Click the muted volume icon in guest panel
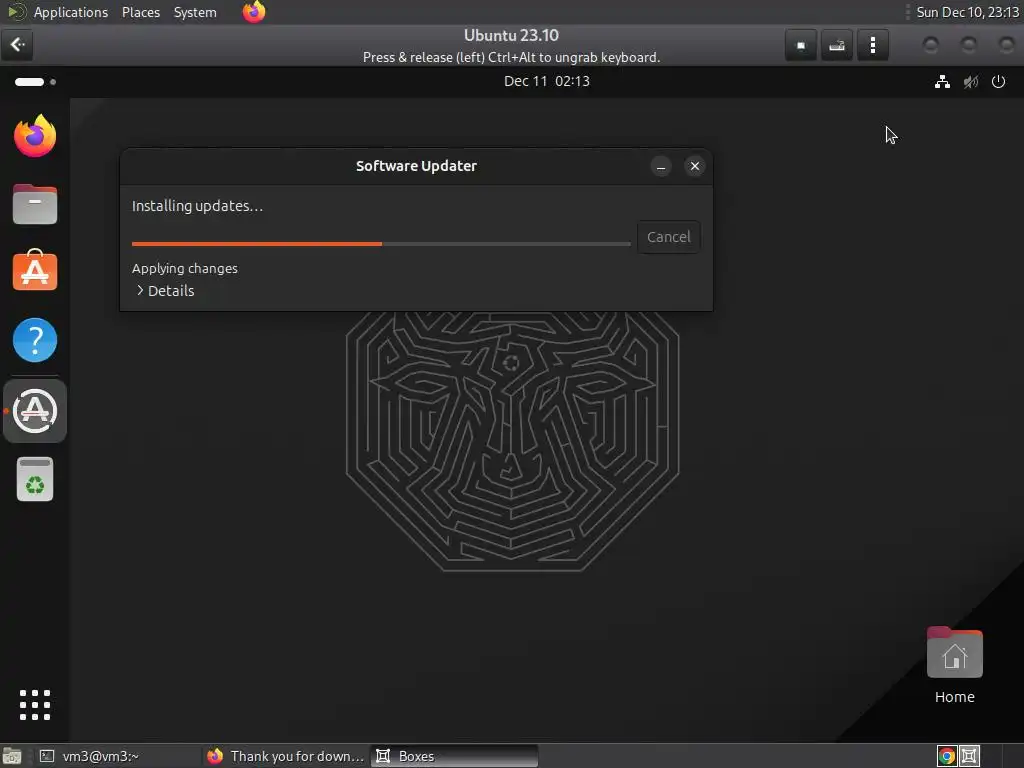 [x=970, y=82]
